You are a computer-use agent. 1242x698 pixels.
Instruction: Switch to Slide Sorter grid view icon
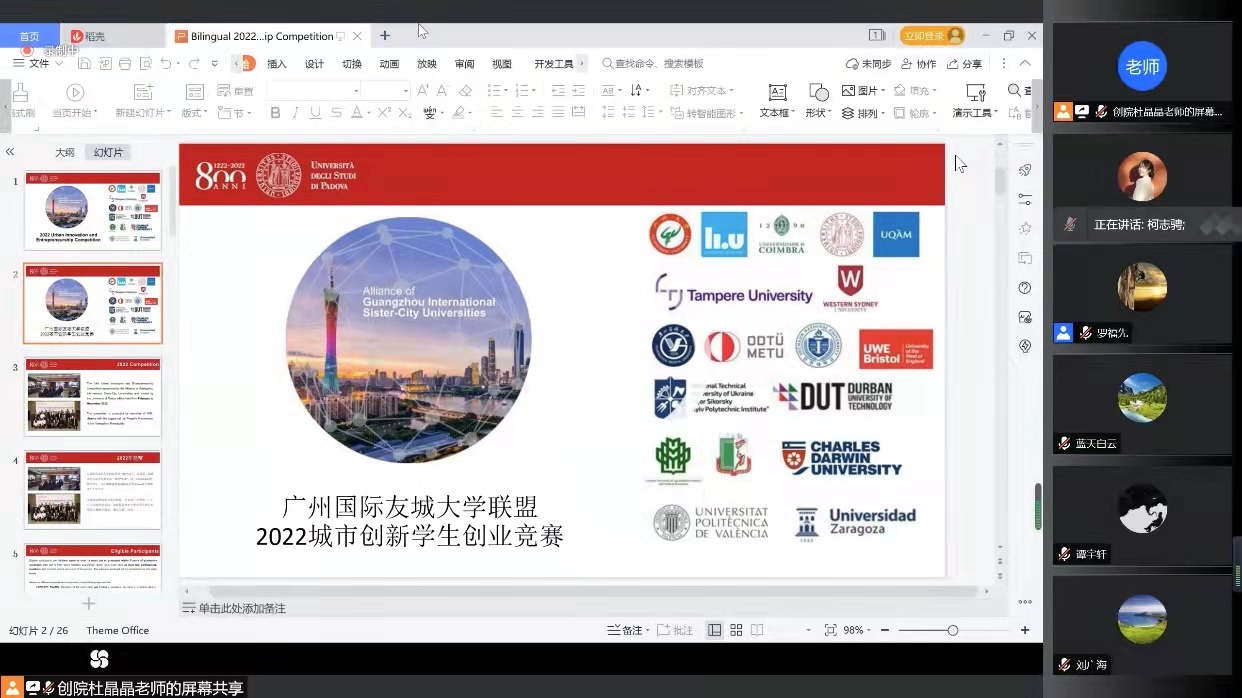click(x=736, y=630)
